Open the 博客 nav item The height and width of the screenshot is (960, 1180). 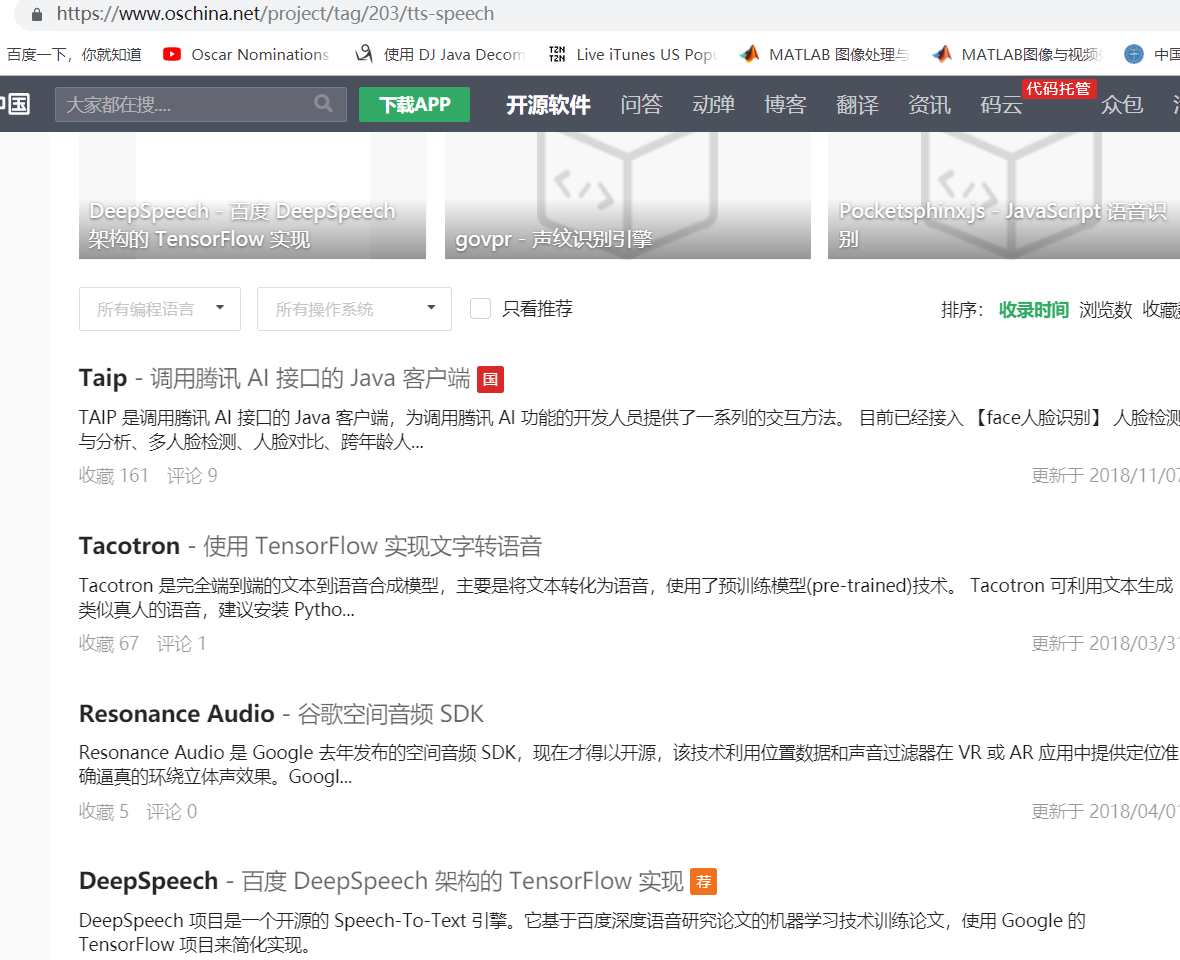(x=785, y=105)
